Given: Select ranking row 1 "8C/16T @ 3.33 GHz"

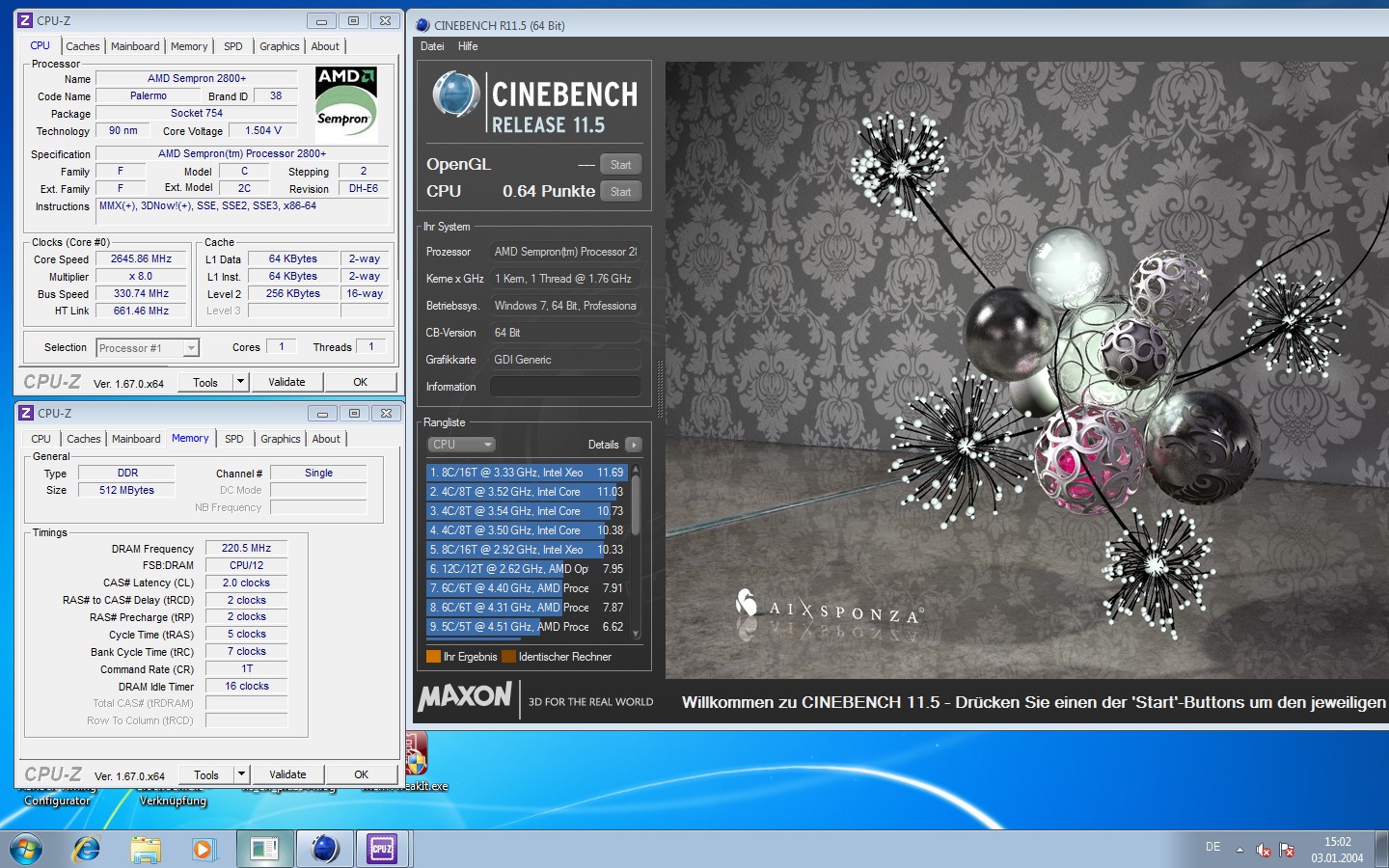Looking at the screenshot, I should click(x=527, y=473).
